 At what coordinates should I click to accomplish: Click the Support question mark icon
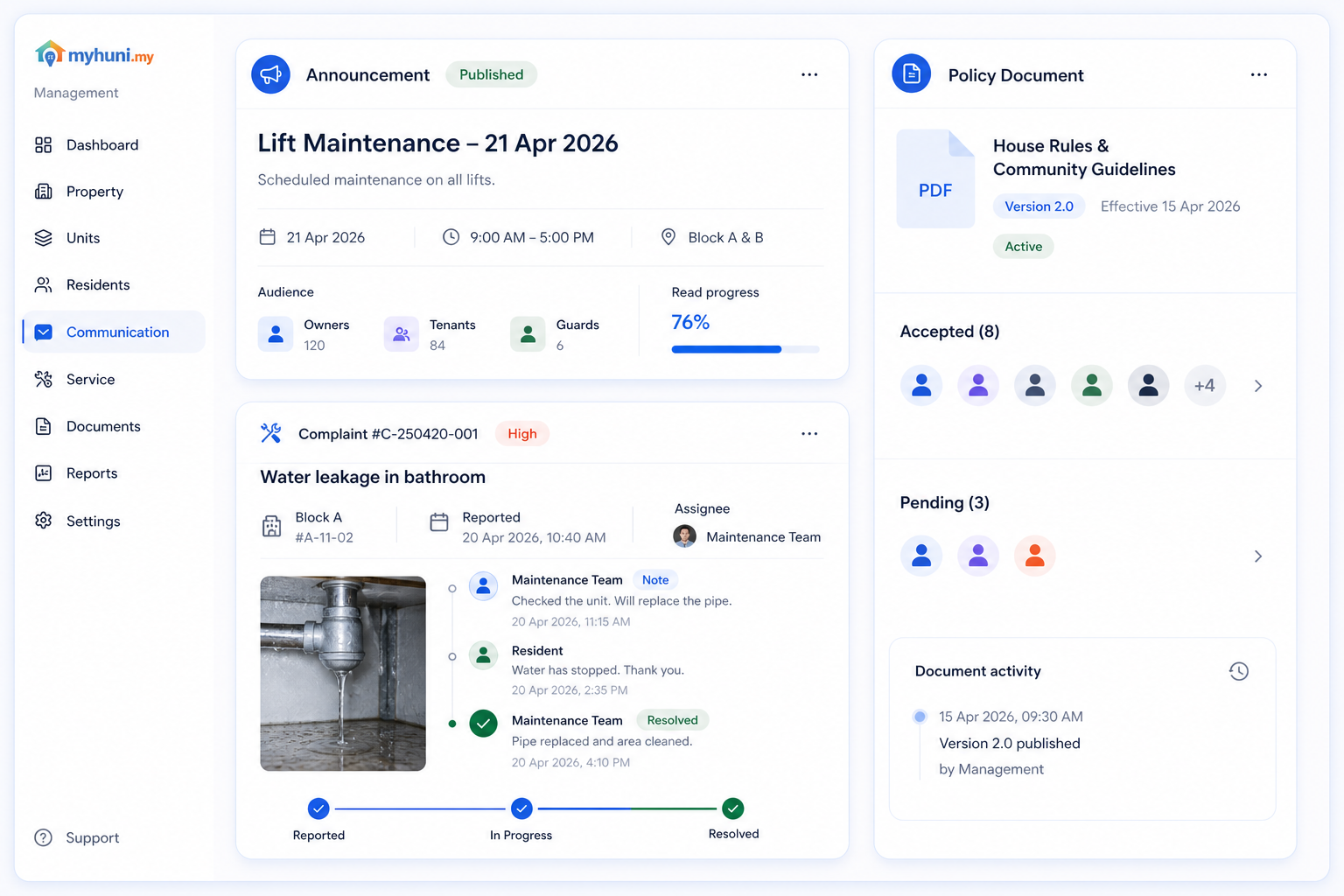click(43, 837)
